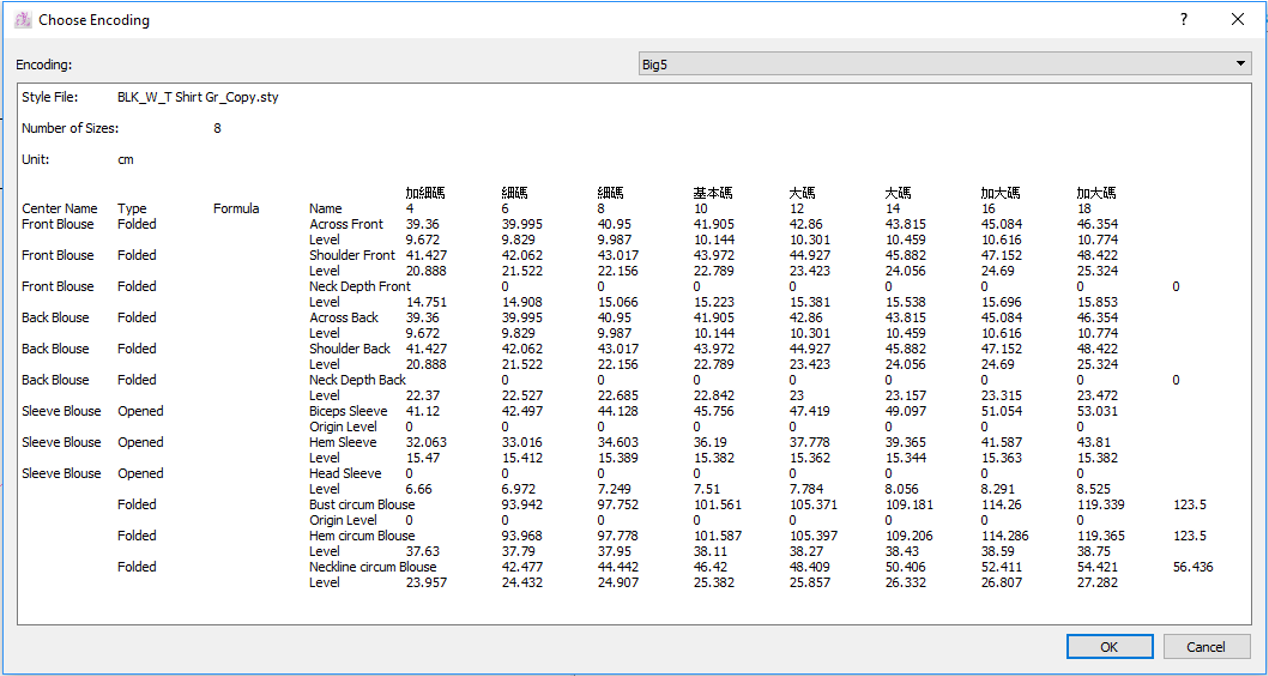Confirm encoding with the OK button
The image size is (1268, 676).
coord(1108,647)
